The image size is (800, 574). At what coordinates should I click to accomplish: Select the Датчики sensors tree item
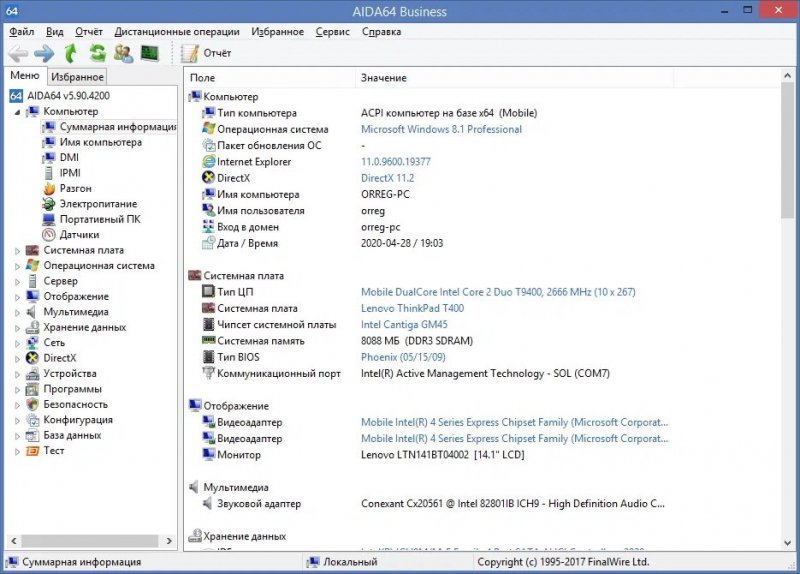(x=79, y=235)
